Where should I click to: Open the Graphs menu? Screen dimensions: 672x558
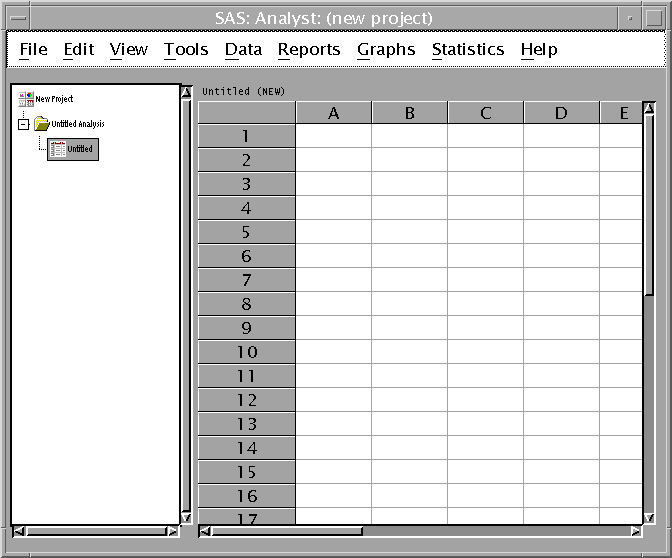point(386,50)
